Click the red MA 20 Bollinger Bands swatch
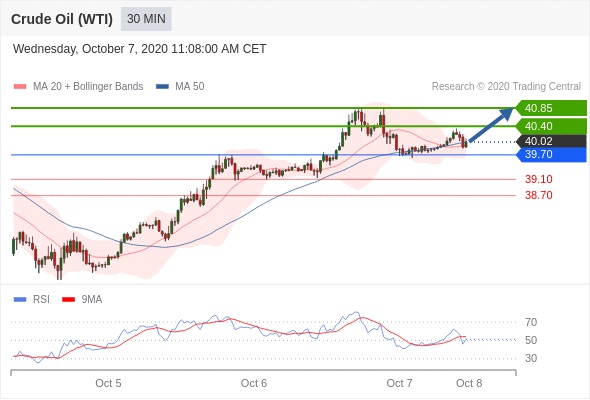 tap(20, 87)
